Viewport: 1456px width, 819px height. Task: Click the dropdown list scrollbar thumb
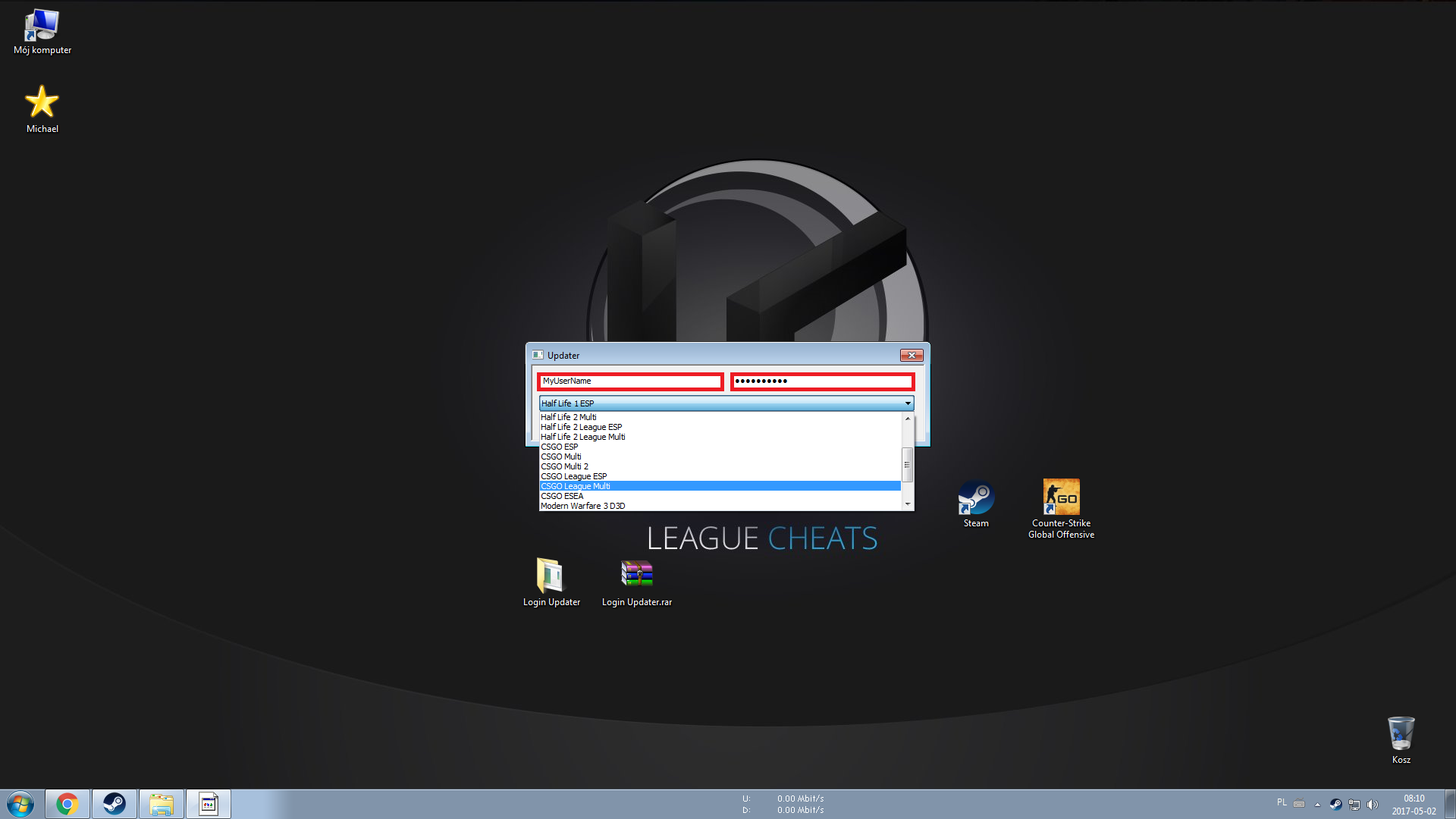coord(908,465)
